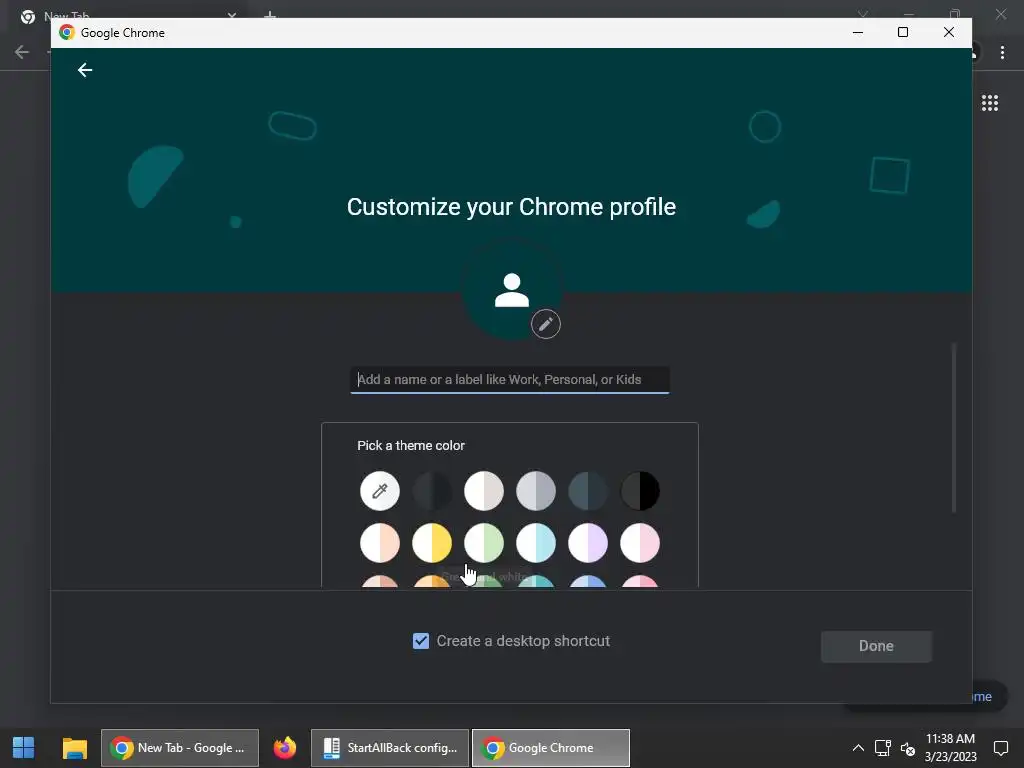Open Google apps grid in background window
Screen dimensions: 1024x768
pyautogui.click(x=989, y=103)
